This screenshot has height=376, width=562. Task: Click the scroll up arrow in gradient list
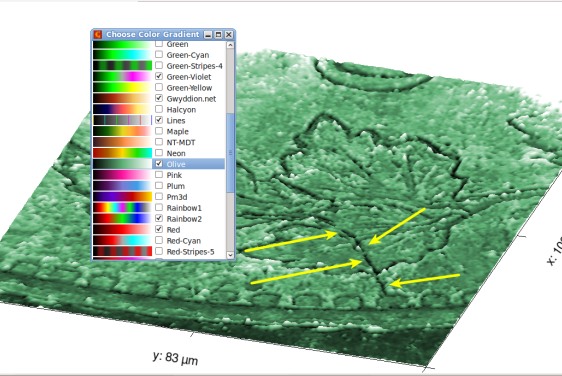pyautogui.click(x=230, y=45)
